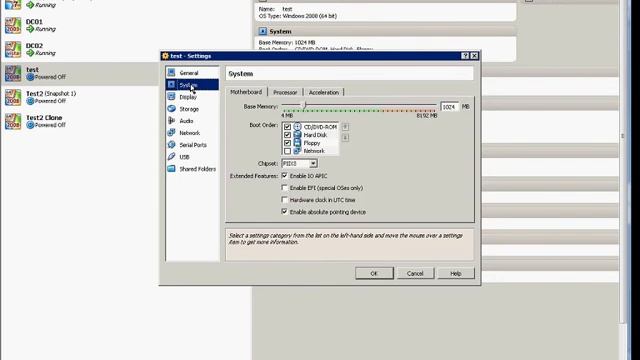640x360 pixels.
Task: Click the Floppy boot device icon
Action: click(x=297, y=143)
